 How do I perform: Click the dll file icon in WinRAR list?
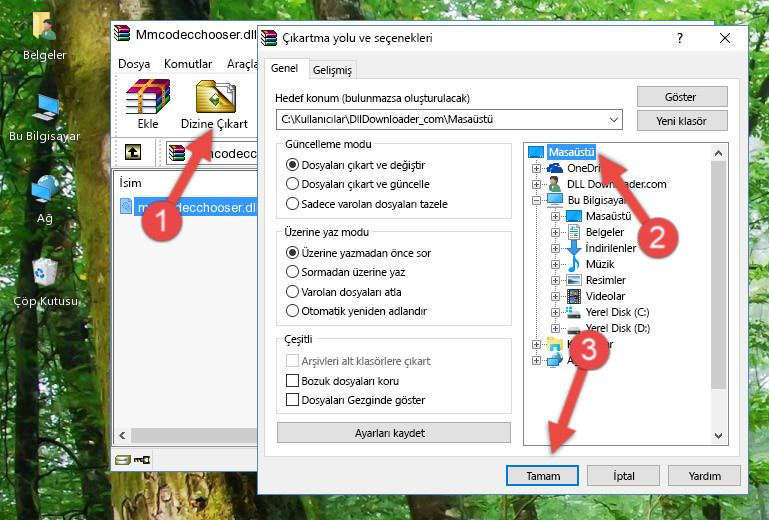coord(126,207)
